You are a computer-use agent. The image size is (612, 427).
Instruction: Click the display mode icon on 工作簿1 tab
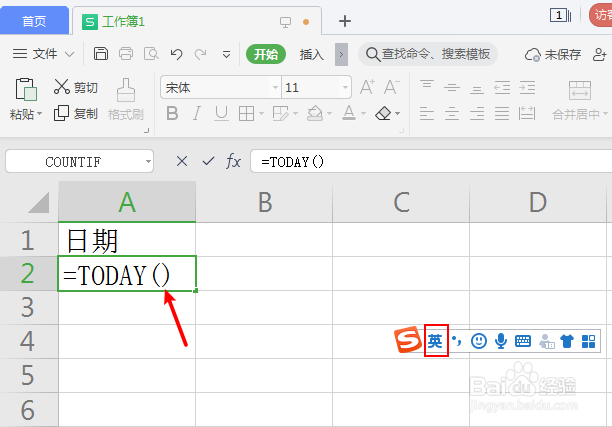[285, 22]
